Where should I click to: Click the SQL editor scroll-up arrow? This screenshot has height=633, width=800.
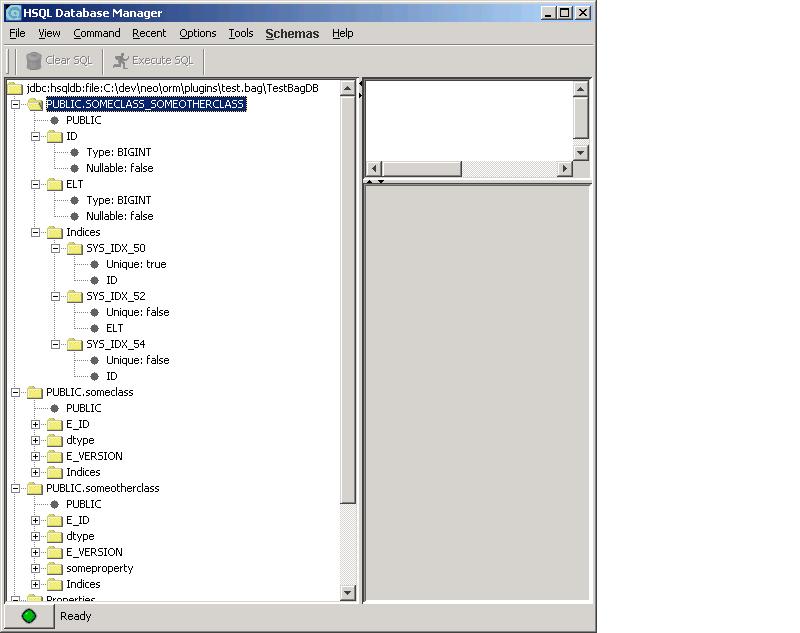pos(580,89)
